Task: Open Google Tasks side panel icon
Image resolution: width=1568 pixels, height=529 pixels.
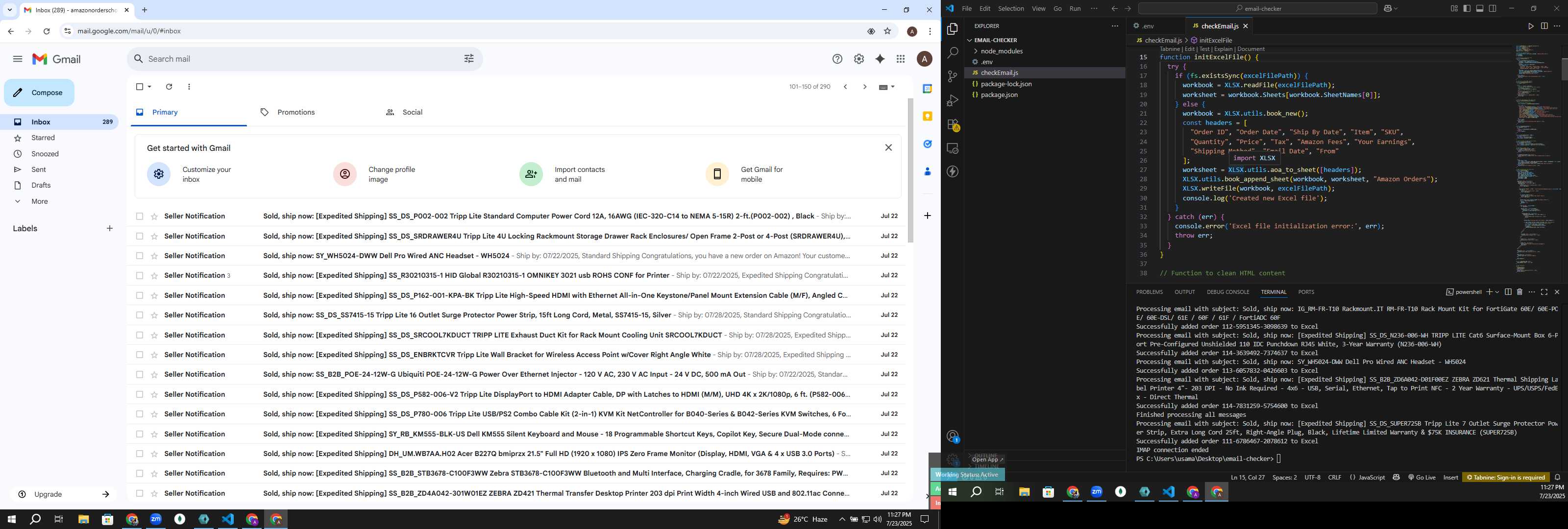Action: [927, 144]
